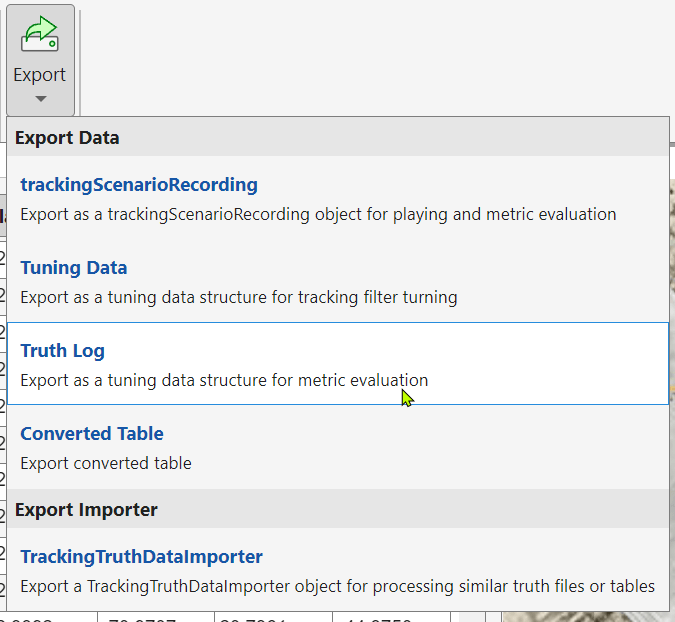
Task: Click the Export button label
Action: [40, 75]
